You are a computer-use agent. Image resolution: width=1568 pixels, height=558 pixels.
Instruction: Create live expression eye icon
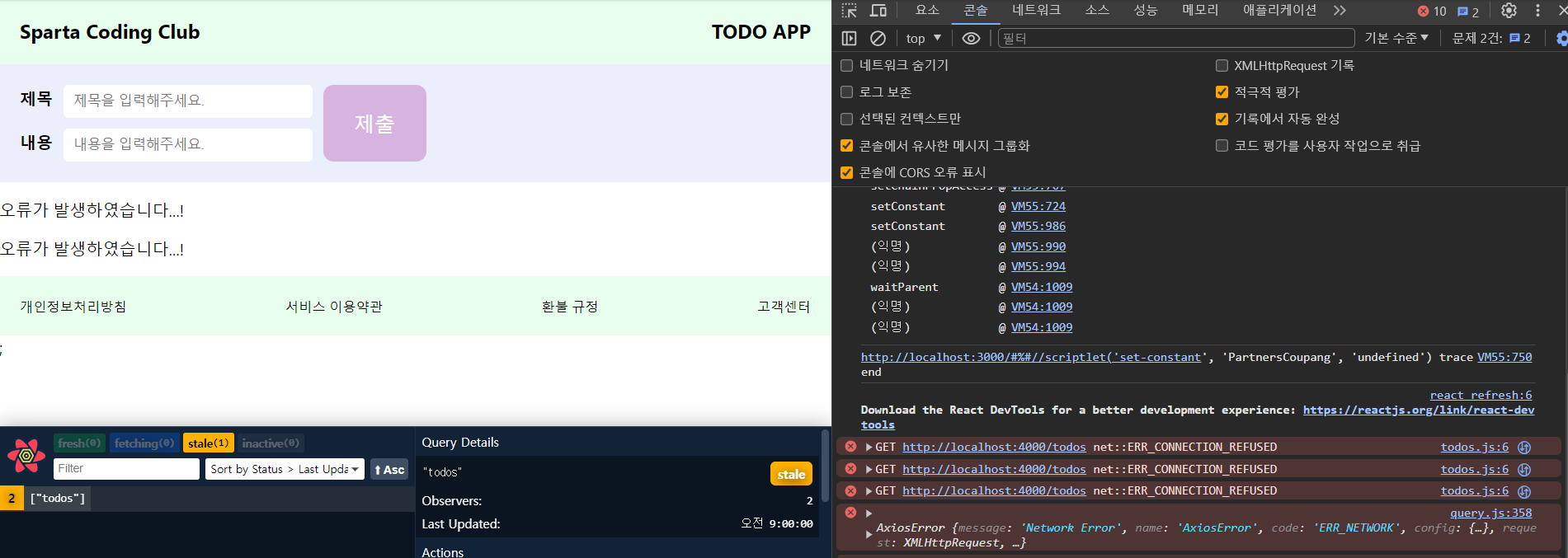click(x=971, y=38)
